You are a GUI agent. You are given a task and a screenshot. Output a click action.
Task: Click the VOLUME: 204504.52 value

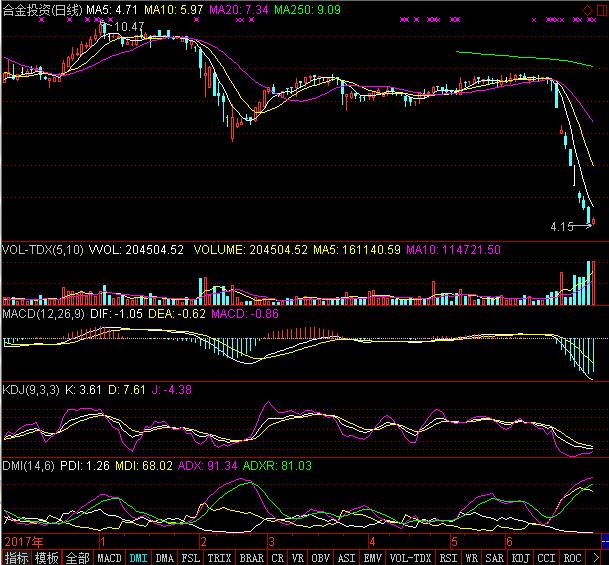(251, 250)
